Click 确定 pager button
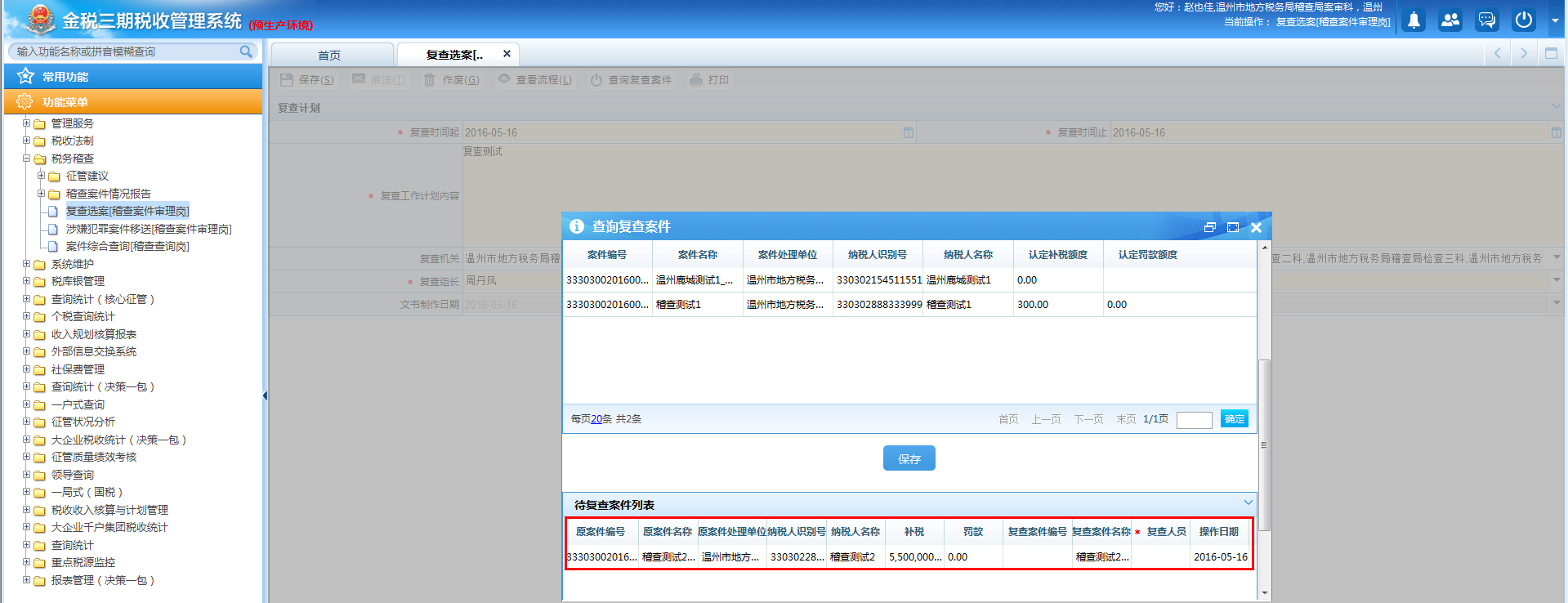This screenshot has width=1568, height=603. [x=1235, y=419]
